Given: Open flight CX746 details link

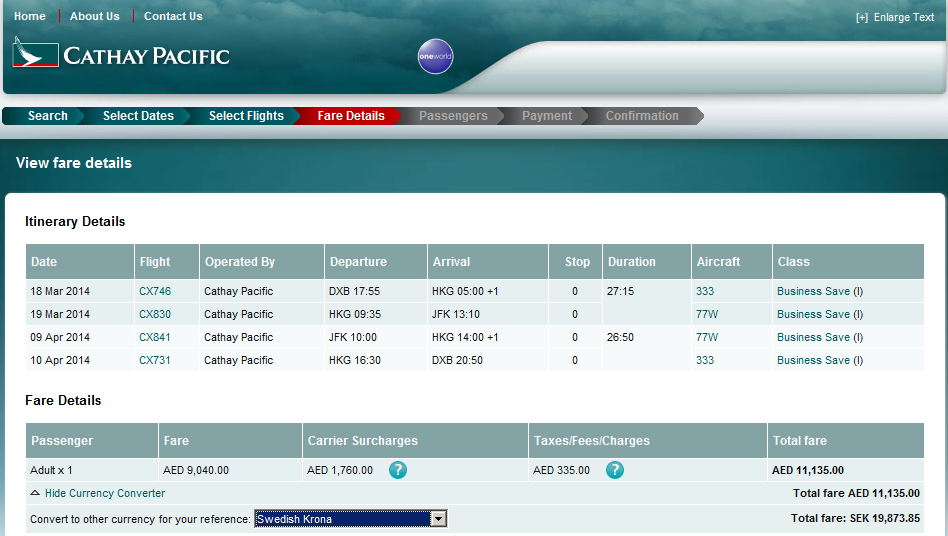Looking at the screenshot, I should coord(155,291).
